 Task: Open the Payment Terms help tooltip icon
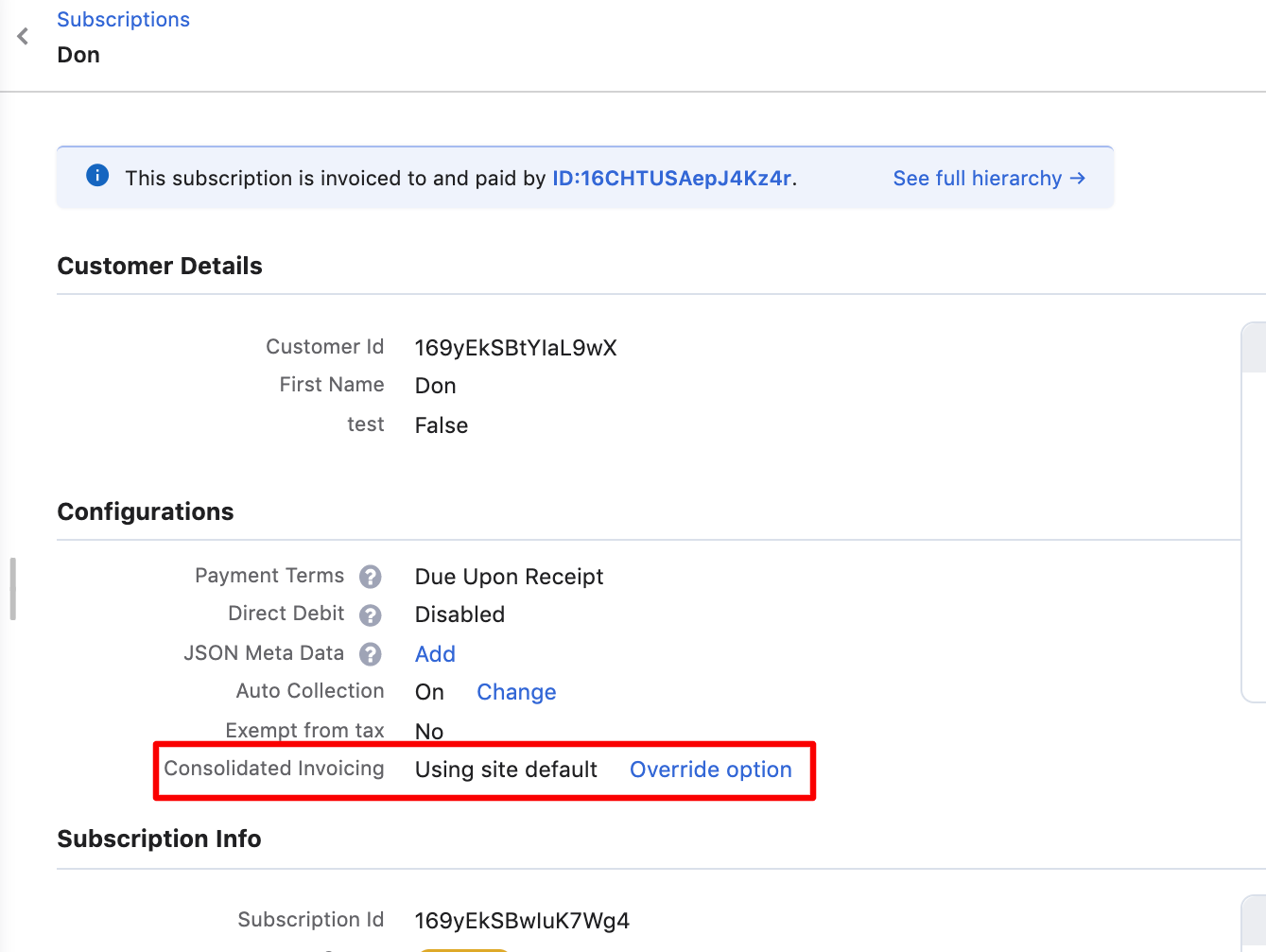pos(371,577)
